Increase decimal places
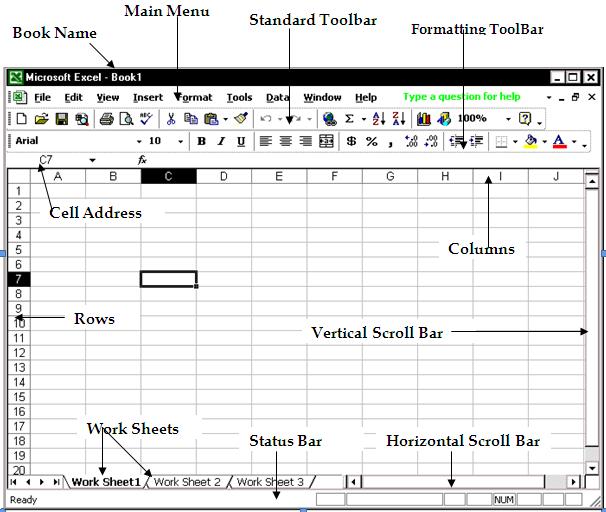 click(411, 141)
